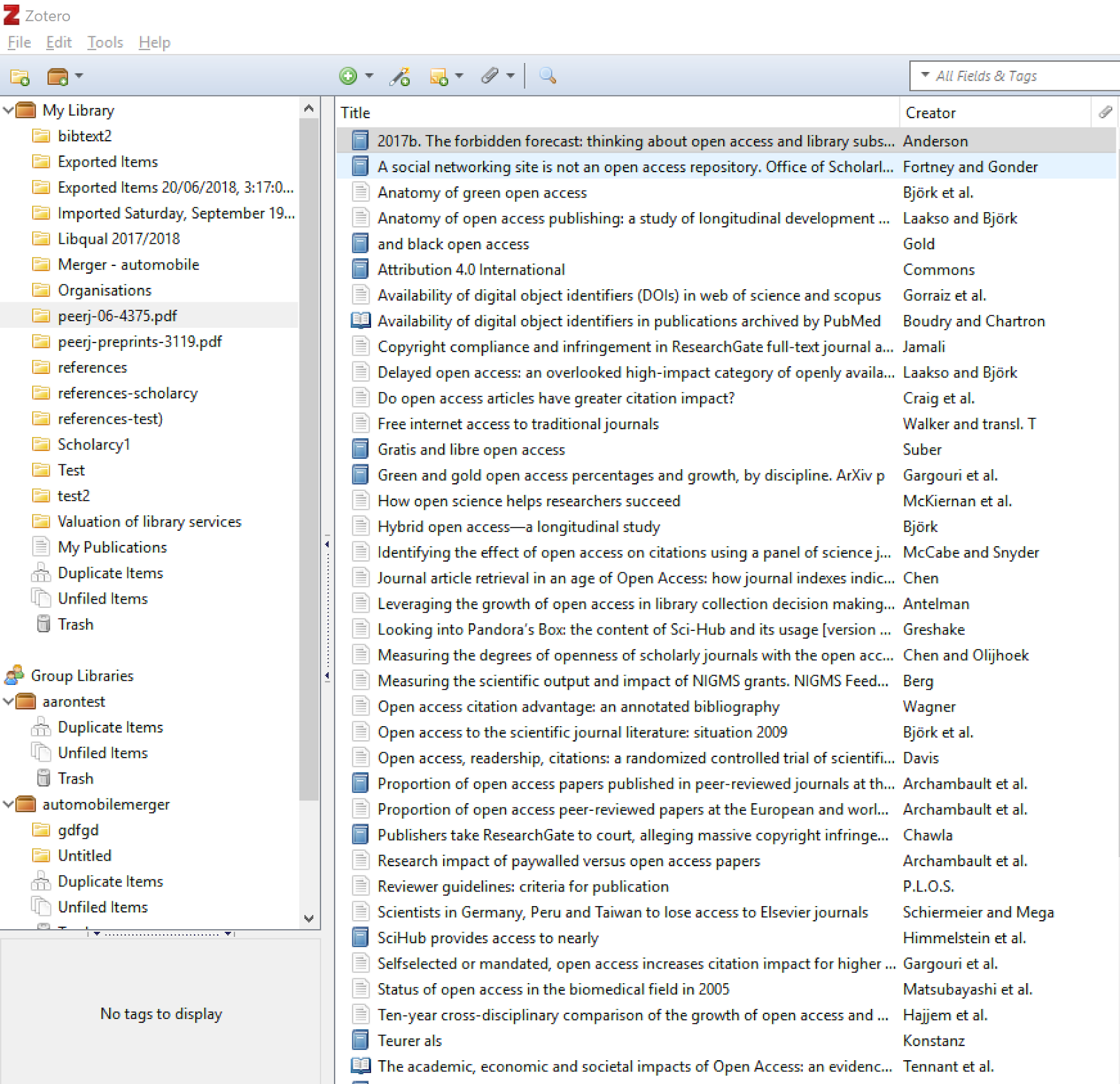Open the Edit menu
This screenshot has width=1120, height=1084.
[x=58, y=42]
